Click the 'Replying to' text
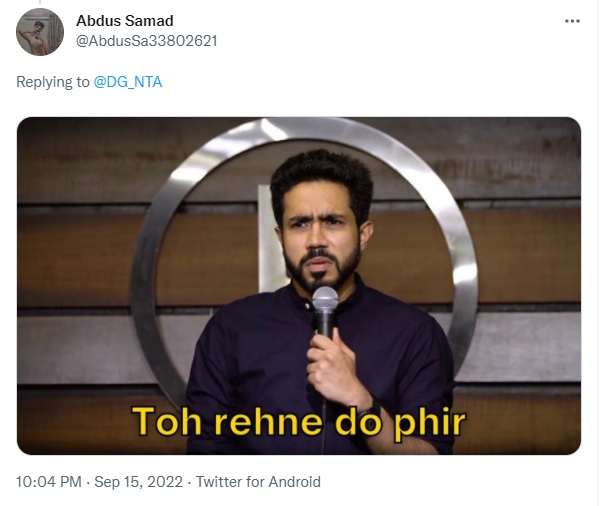This screenshot has width=603, height=506. pos(52,82)
